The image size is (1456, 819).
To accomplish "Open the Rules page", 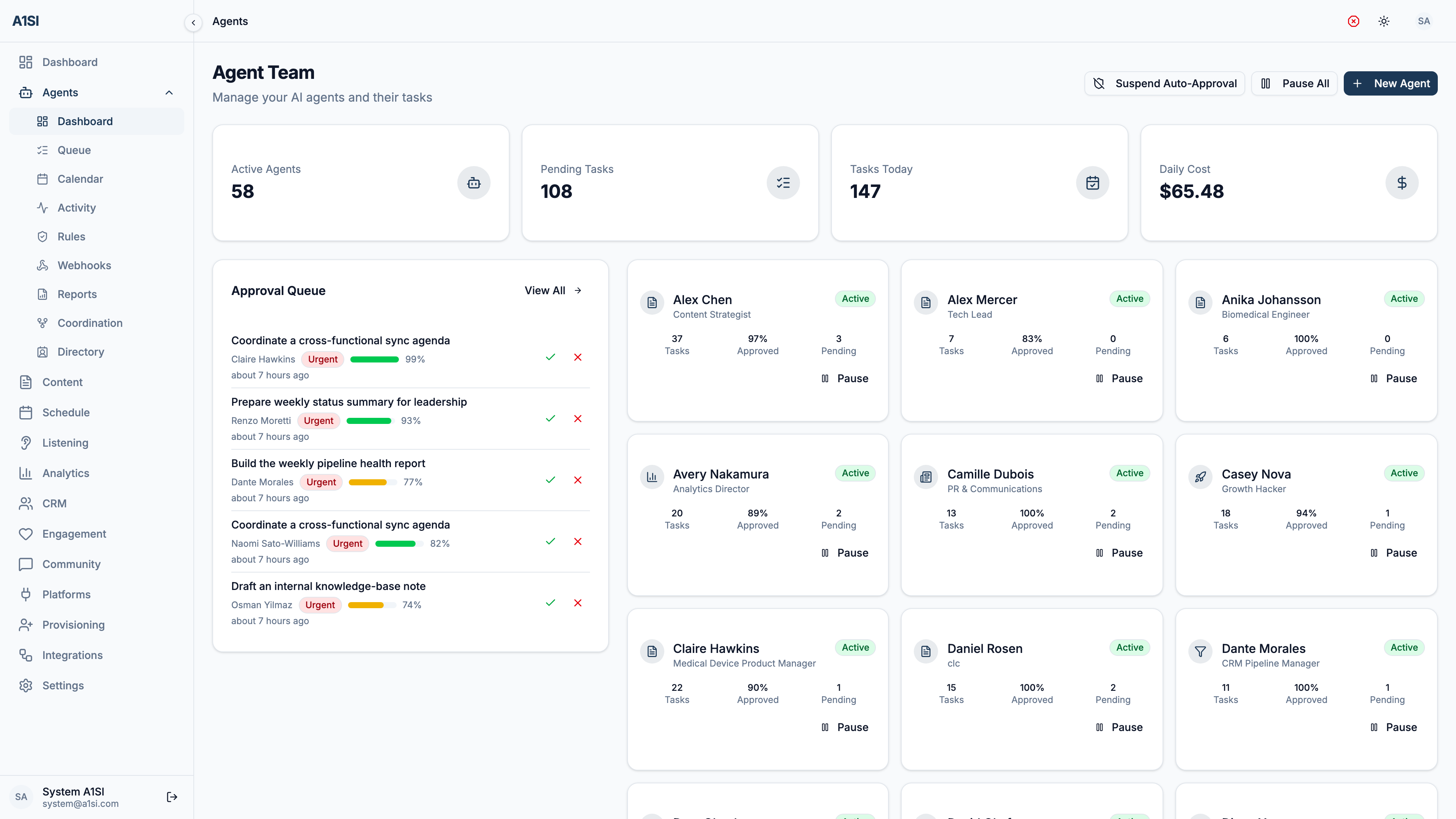I will click(96, 237).
